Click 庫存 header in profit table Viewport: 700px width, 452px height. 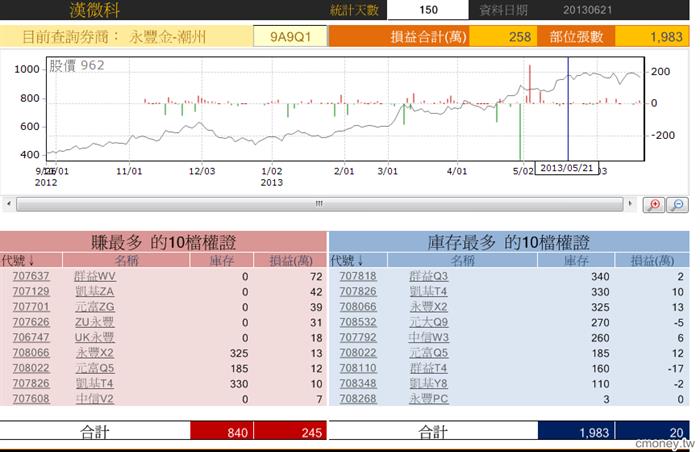(222, 260)
